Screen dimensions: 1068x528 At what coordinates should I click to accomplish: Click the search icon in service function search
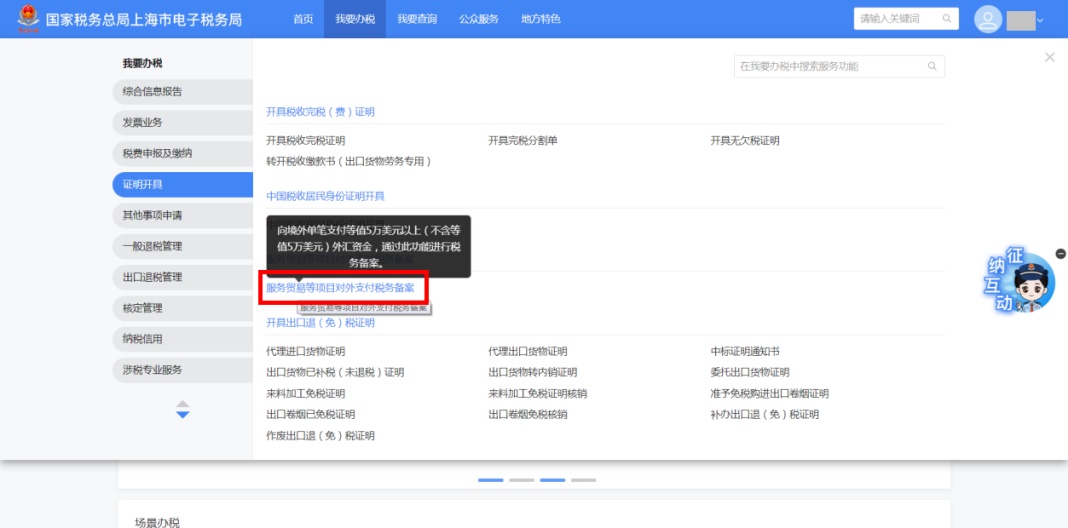coord(932,67)
